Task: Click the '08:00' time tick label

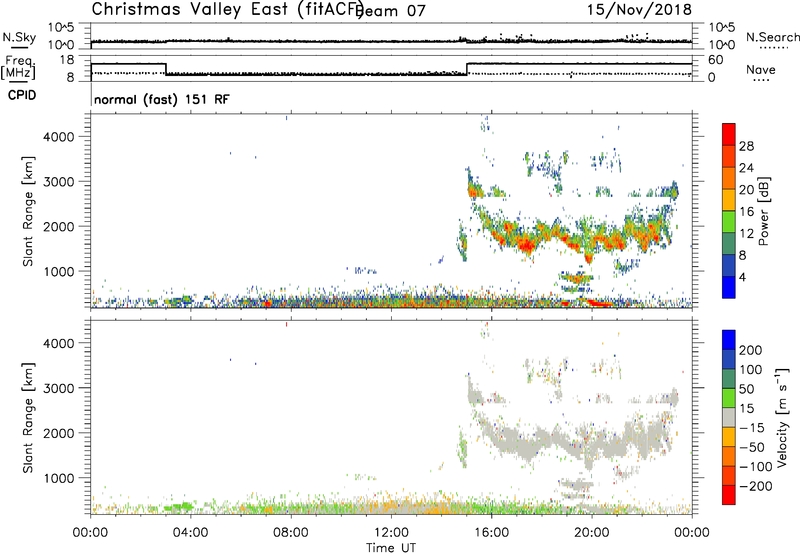Action: point(291,533)
